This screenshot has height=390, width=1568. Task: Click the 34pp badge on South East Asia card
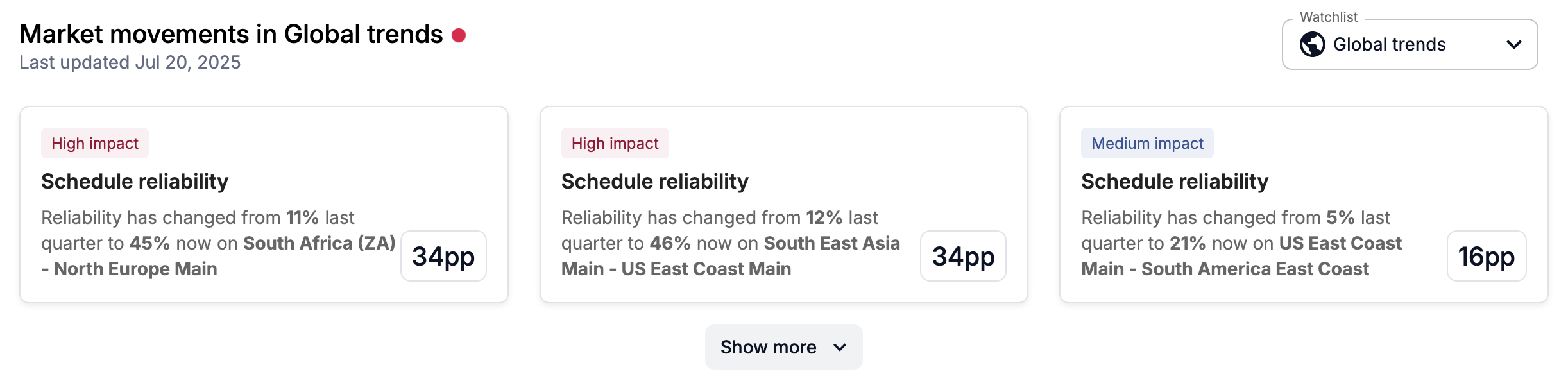963,256
